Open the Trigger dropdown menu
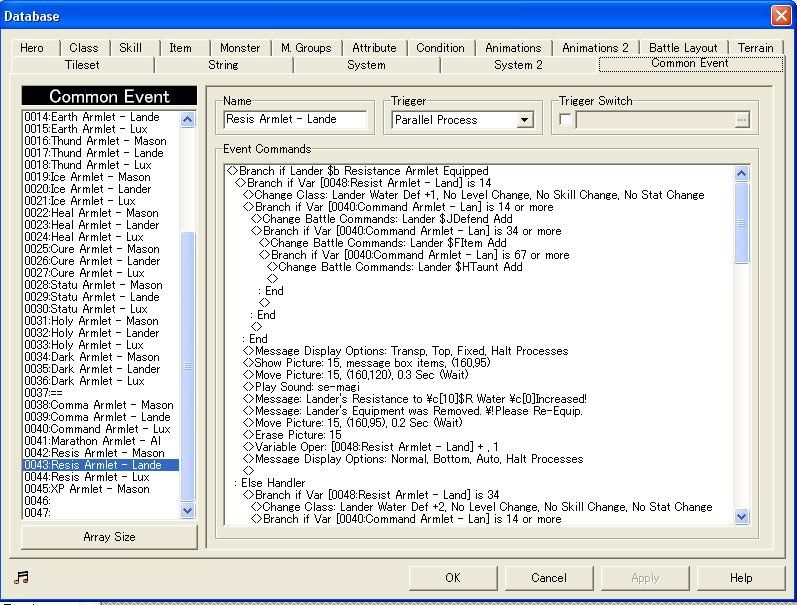 click(524, 120)
